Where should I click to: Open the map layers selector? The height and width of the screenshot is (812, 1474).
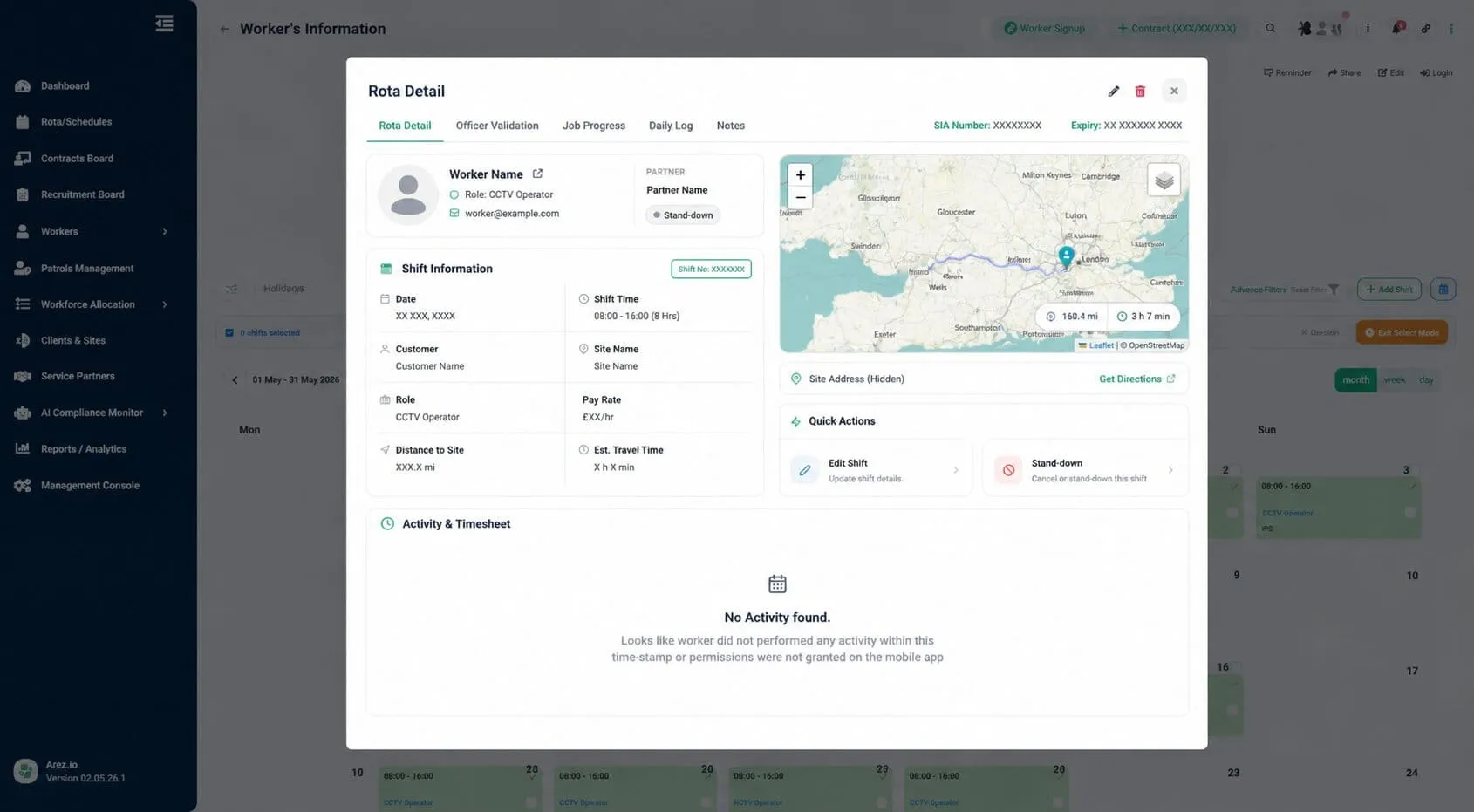pyautogui.click(x=1164, y=181)
